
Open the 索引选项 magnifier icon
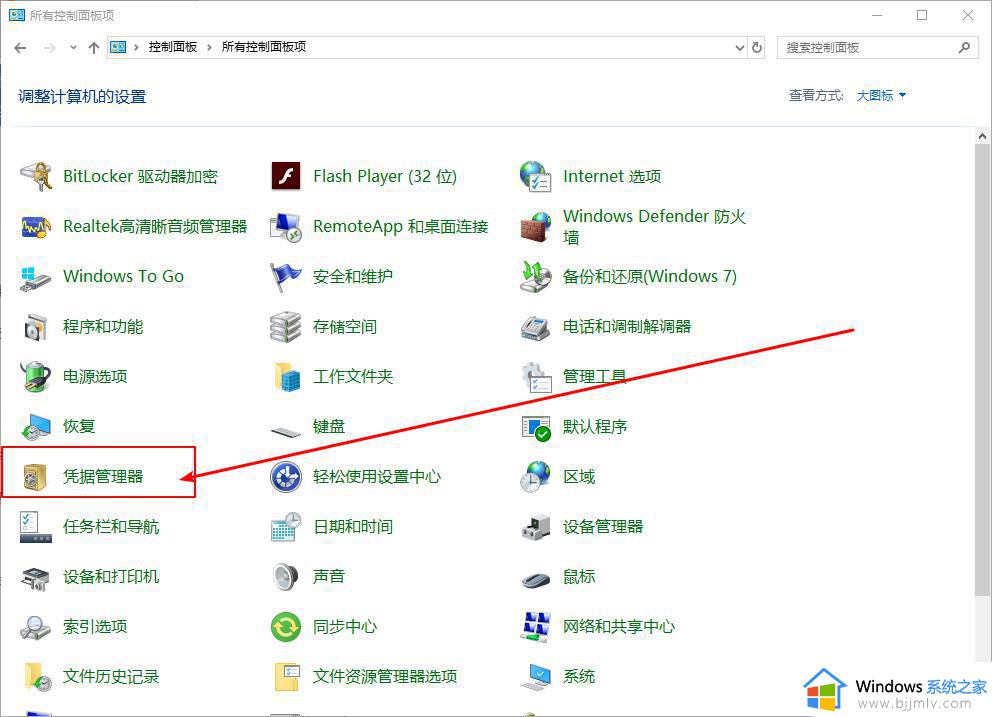(x=35, y=627)
